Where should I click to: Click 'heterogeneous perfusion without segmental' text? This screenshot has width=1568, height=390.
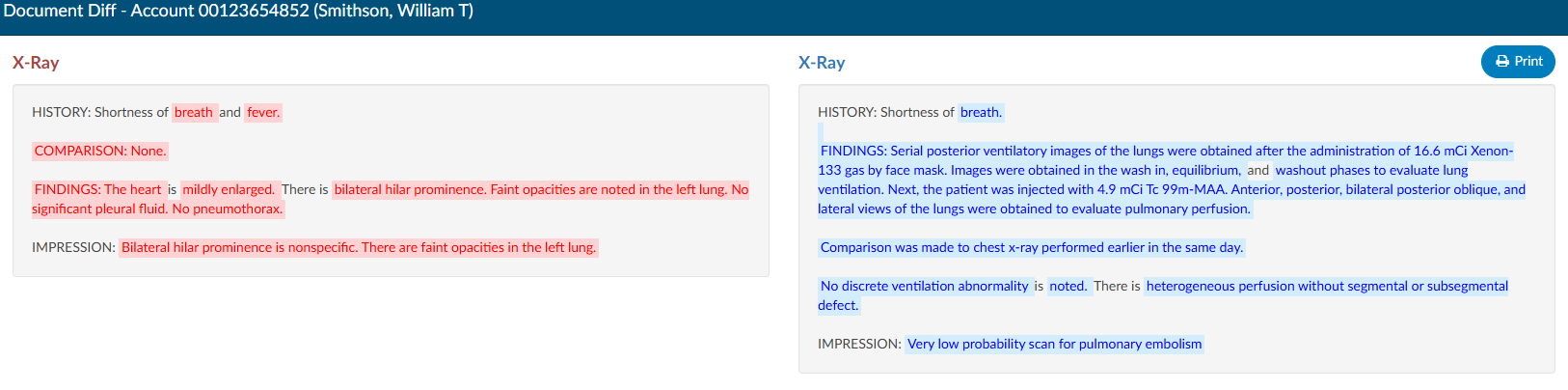pyautogui.click(x=1277, y=286)
